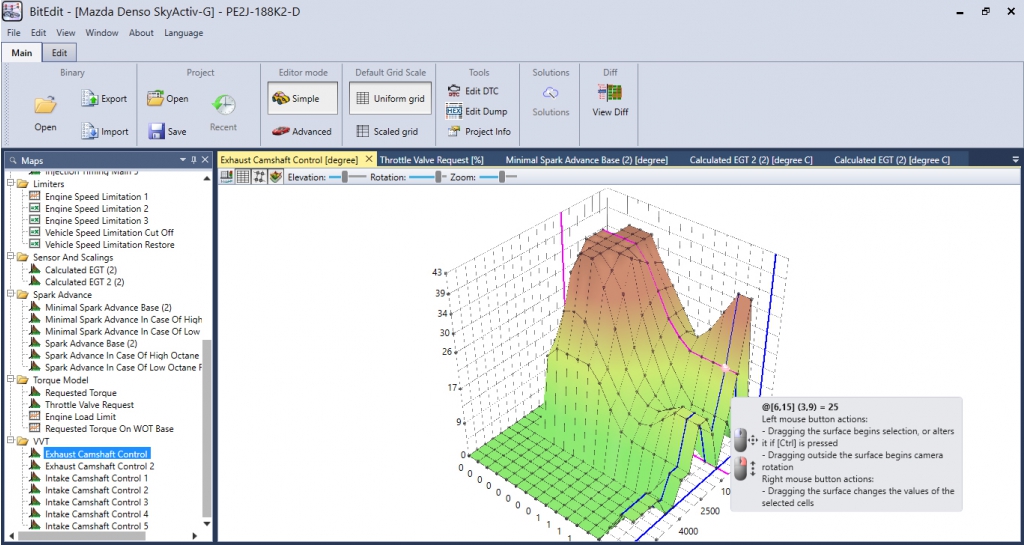Select Intake Camshaft Control 5 map
The height and width of the screenshot is (545, 1024).
pyautogui.click(x=97, y=526)
